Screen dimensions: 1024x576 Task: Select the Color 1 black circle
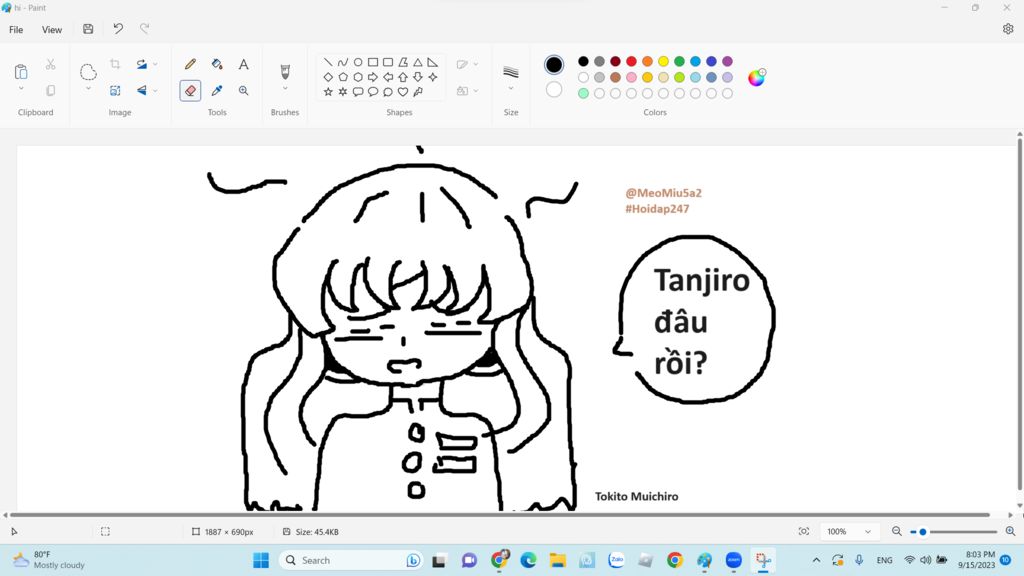coord(554,64)
